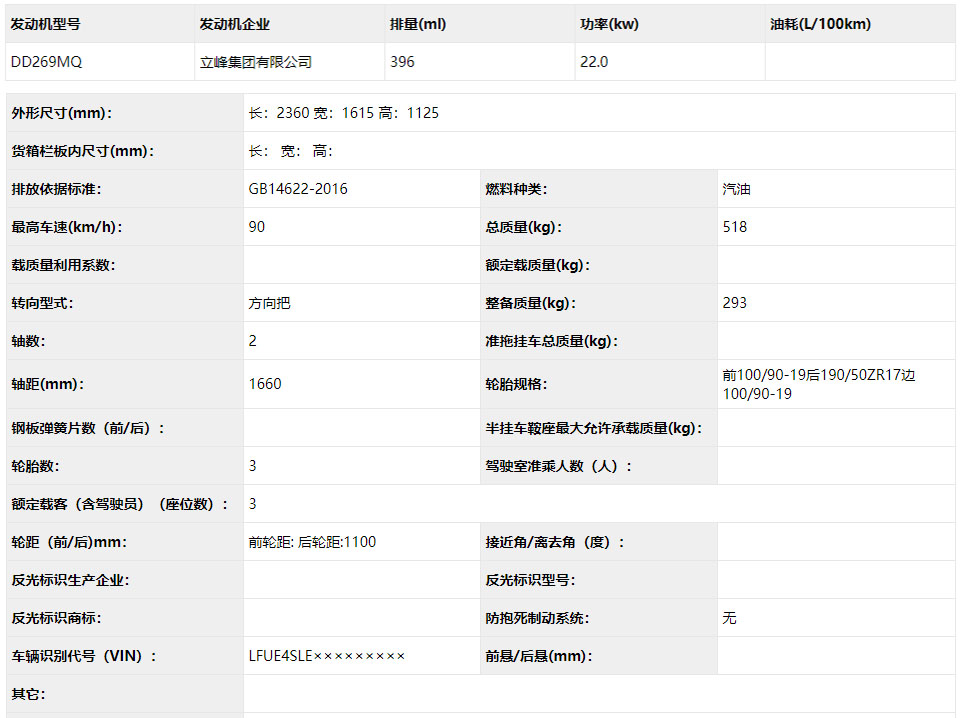
Task: Click the 货箱栏板内尺寸(mm) label
Action: pos(83,151)
